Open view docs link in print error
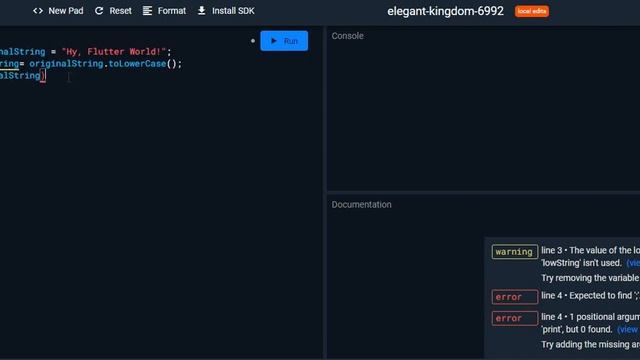The width and height of the screenshot is (640, 360). point(628,329)
